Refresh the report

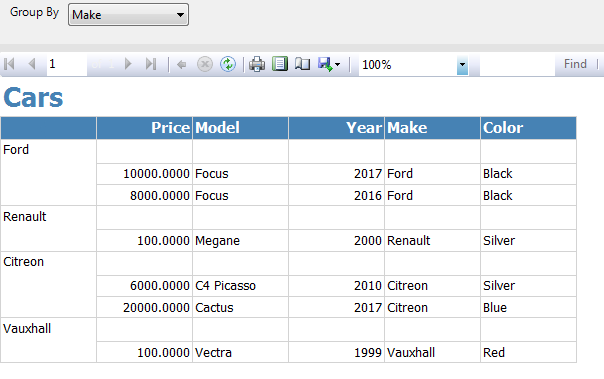coord(228,64)
